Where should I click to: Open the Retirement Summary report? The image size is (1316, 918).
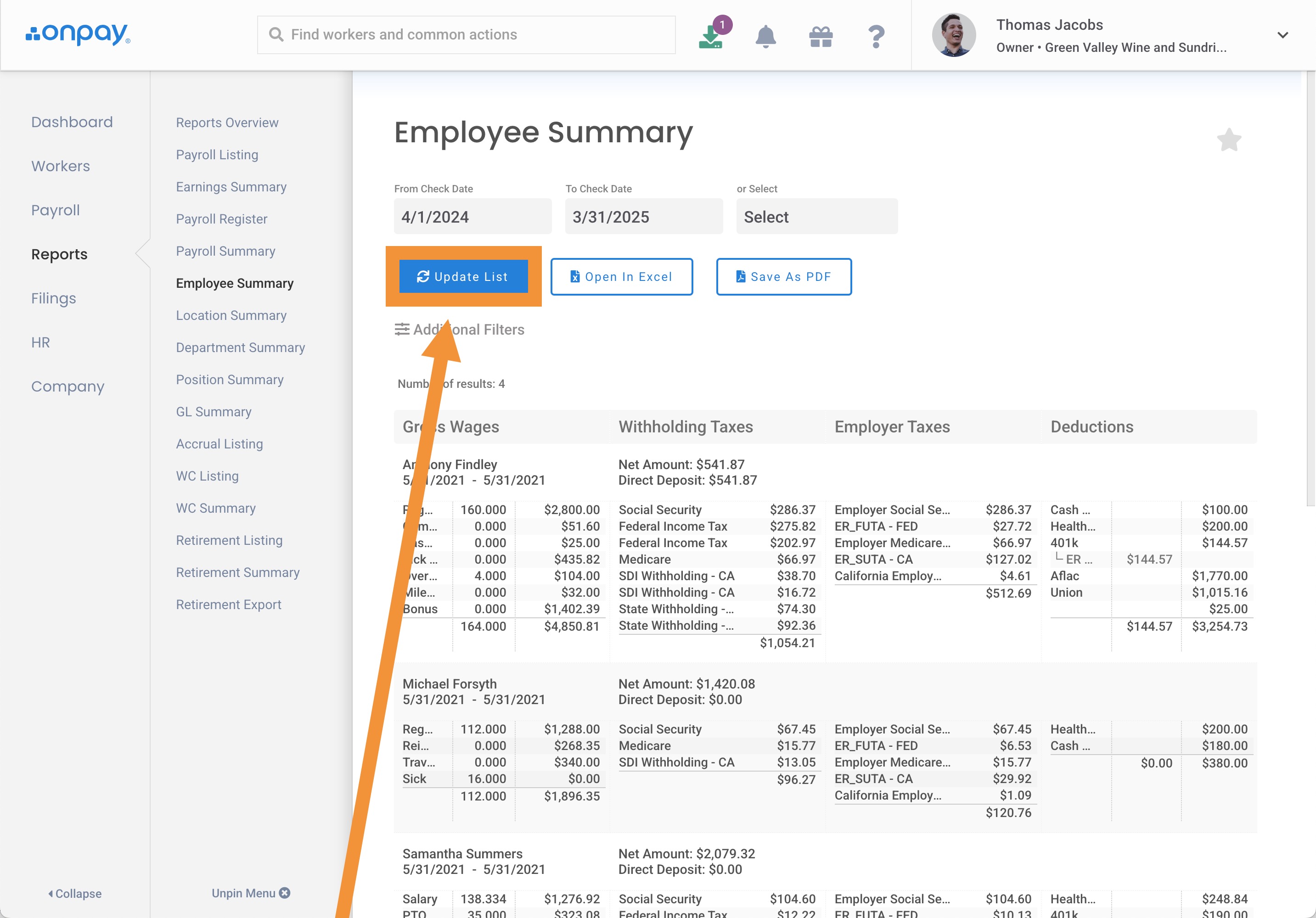pyautogui.click(x=237, y=572)
